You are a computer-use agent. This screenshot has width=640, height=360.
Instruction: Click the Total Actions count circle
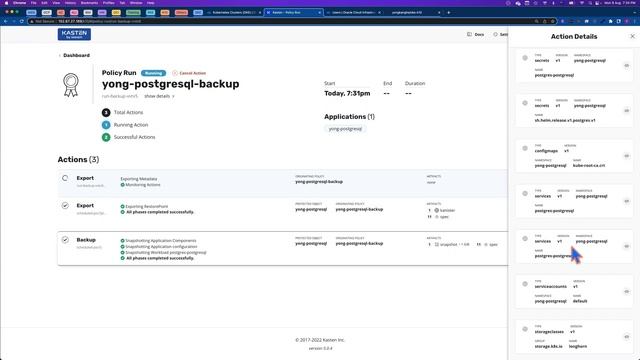pyautogui.click(x=106, y=112)
